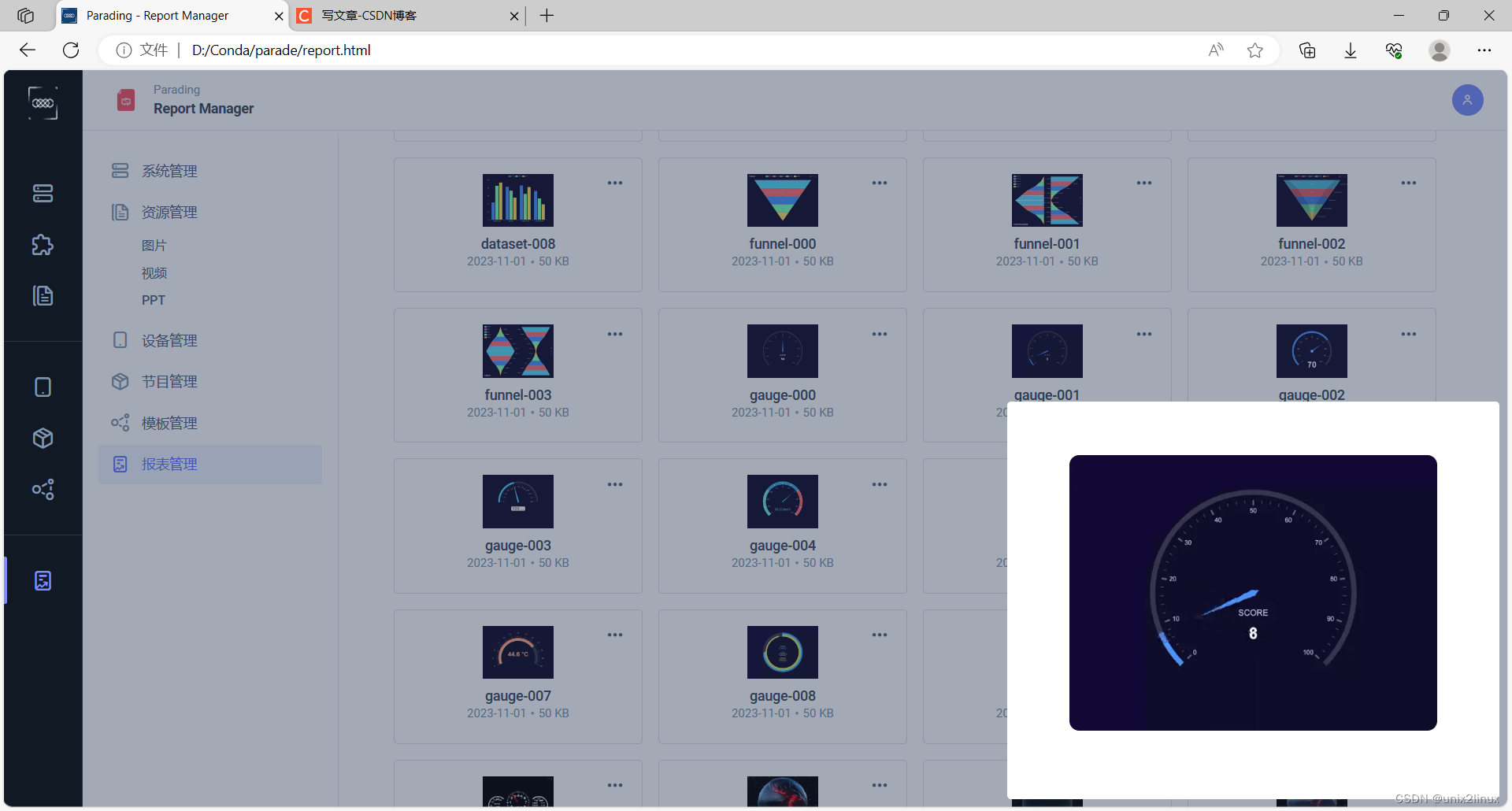Open more options for gauge-003
This screenshot has width=1512, height=811.
click(x=615, y=484)
